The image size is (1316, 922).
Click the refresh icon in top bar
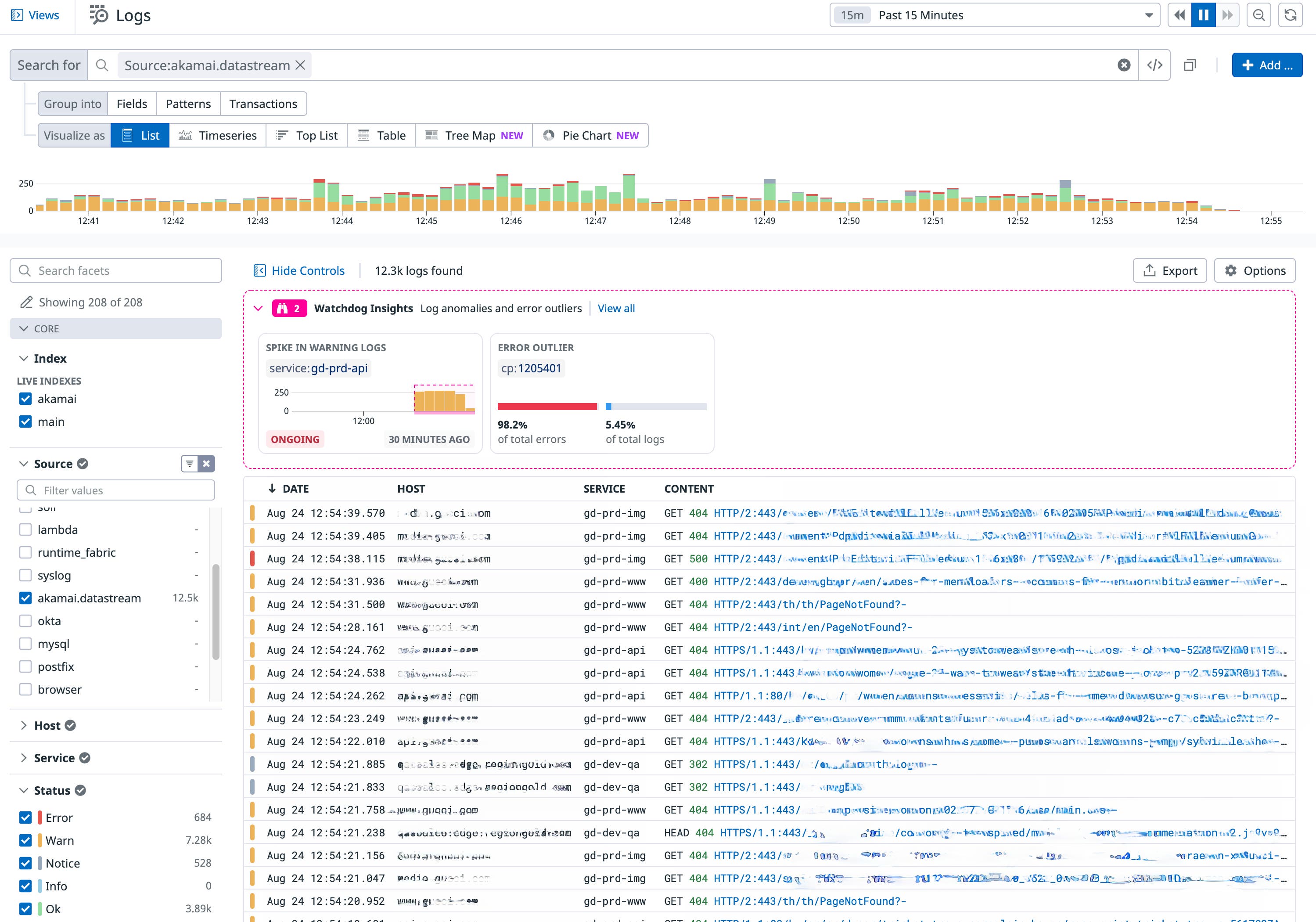tap(1290, 15)
